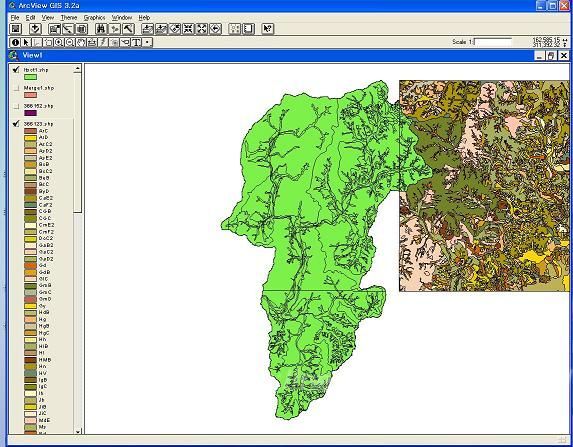Select the Label tag tool
The width and height of the screenshot is (573, 447).
125,42
